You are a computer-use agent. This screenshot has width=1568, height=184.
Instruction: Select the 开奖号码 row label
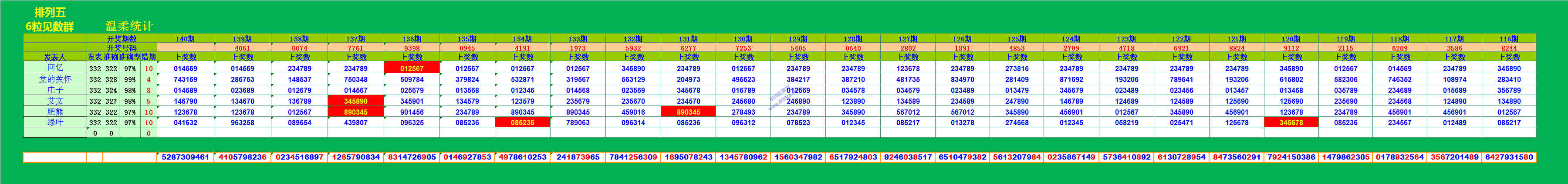tap(122, 48)
